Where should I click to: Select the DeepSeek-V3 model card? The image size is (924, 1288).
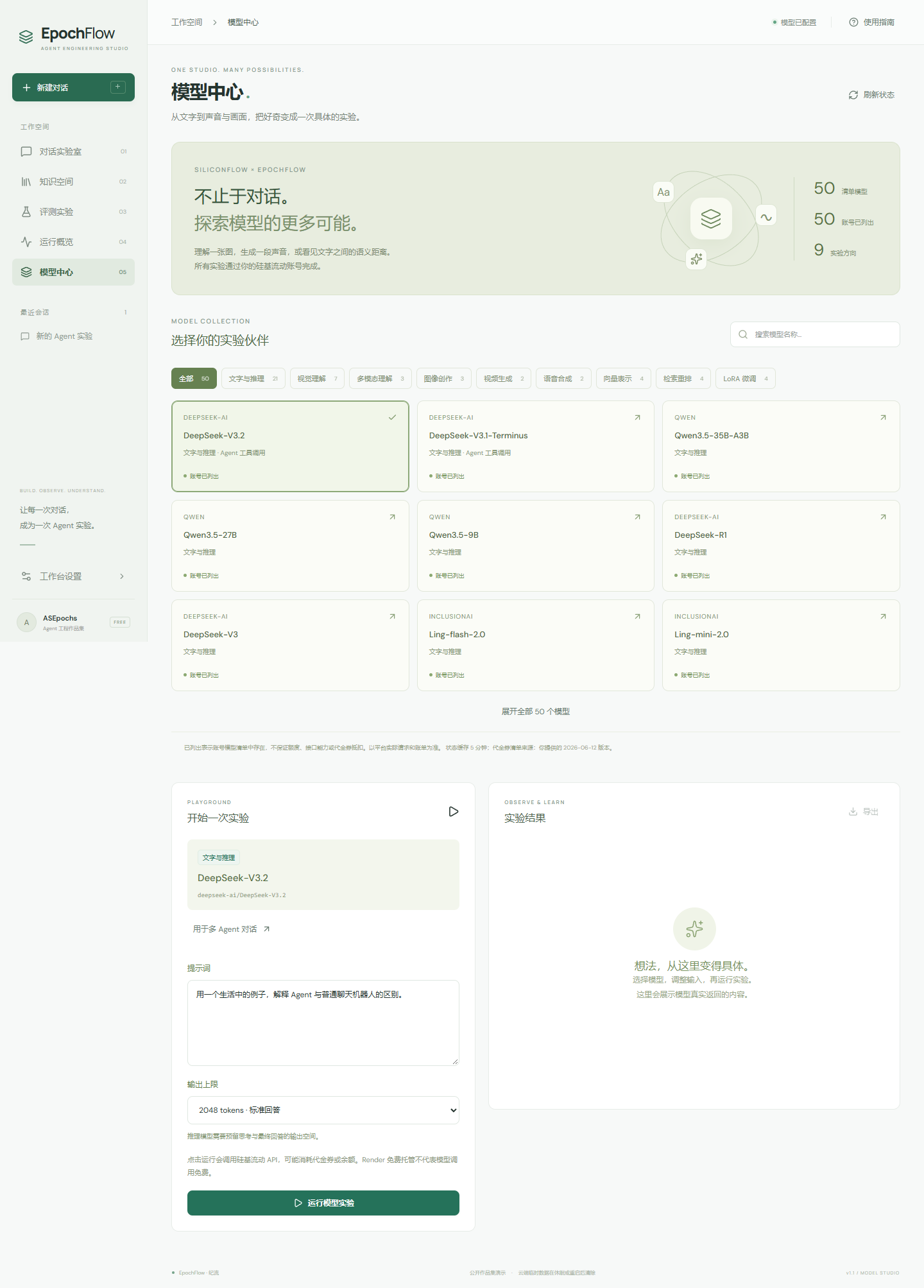click(290, 645)
